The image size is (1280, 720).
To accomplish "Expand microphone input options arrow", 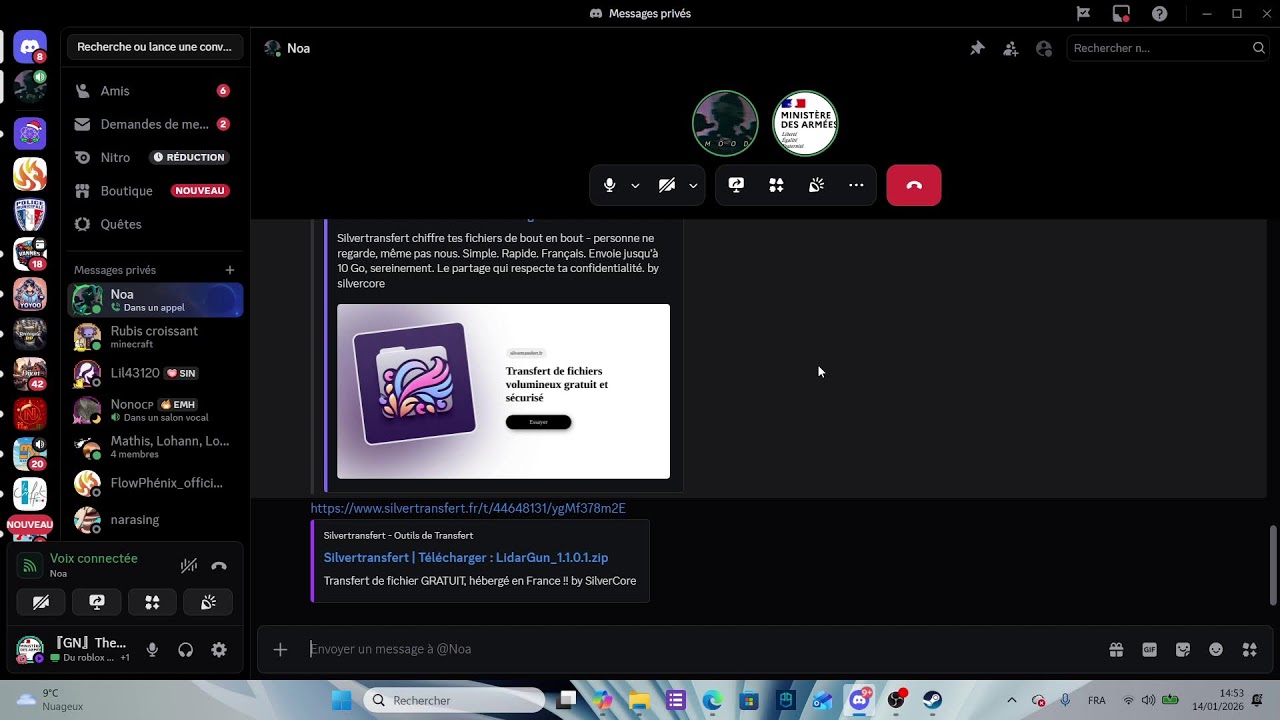I will point(635,185).
